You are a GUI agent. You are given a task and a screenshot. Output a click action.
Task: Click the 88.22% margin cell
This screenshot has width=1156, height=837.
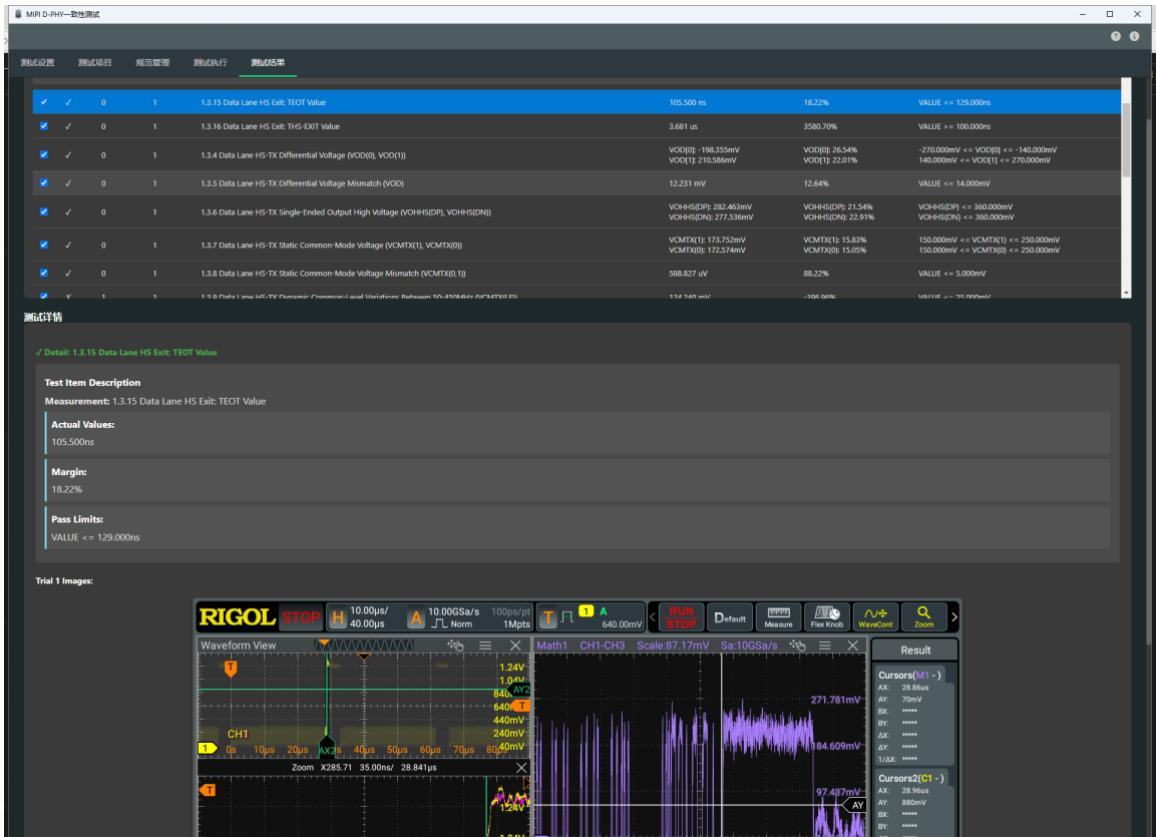click(815, 273)
